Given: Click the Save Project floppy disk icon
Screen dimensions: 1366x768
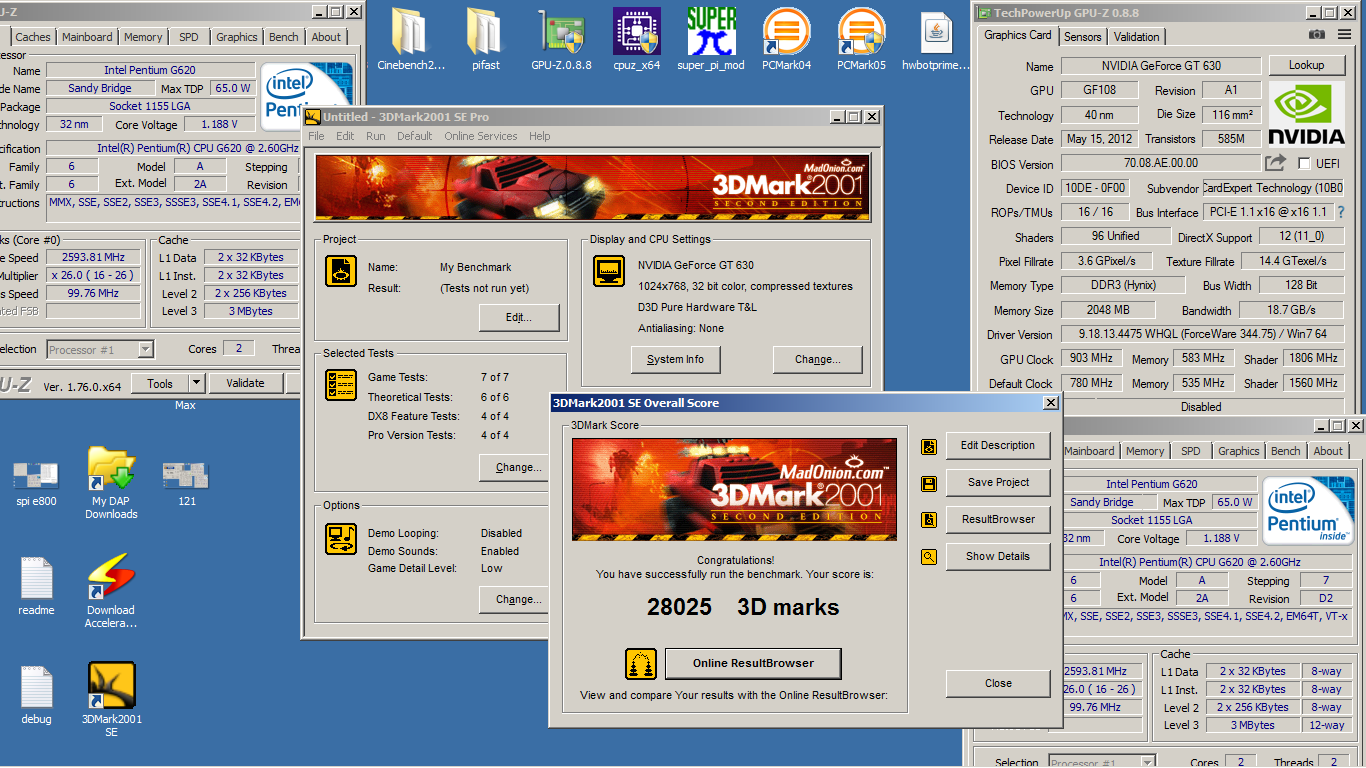Looking at the screenshot, I should (x=929, y=483).
